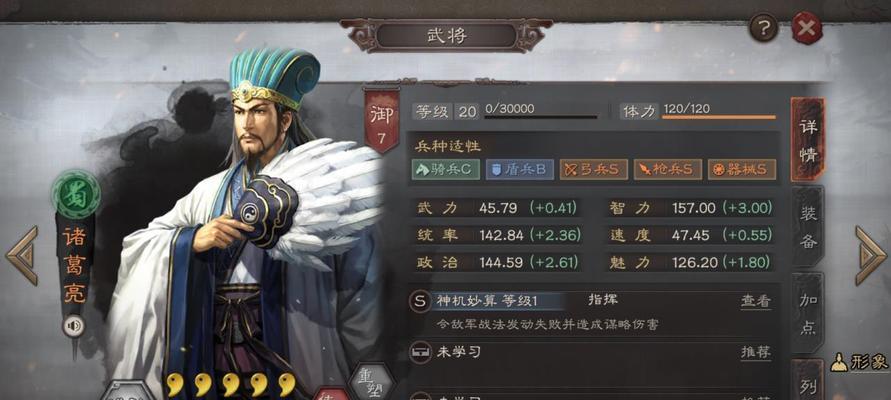Switch to the 详情 details tab
The width and height of the screenshot is (891, 400).
807,140
